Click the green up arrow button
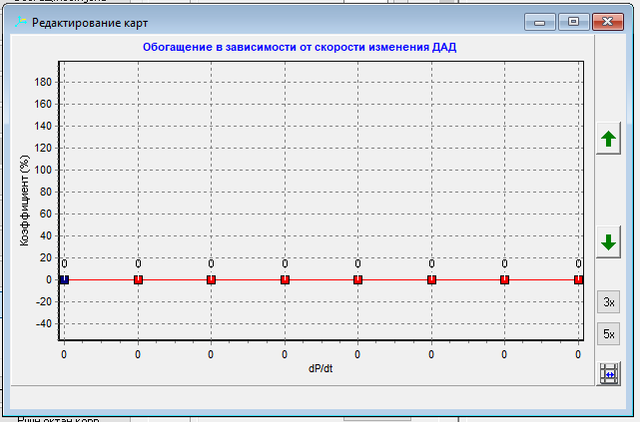Screen dimensions: 640x422 point(608,138)
